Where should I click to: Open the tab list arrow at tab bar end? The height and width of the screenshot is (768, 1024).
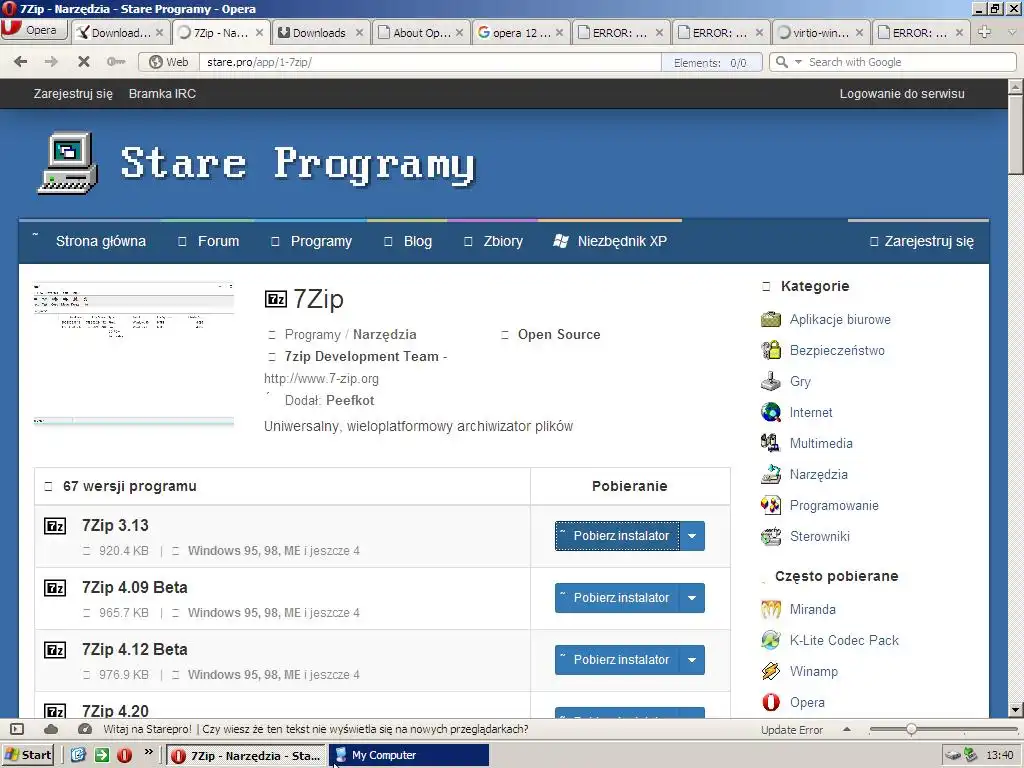click(x=1012, y=32)
